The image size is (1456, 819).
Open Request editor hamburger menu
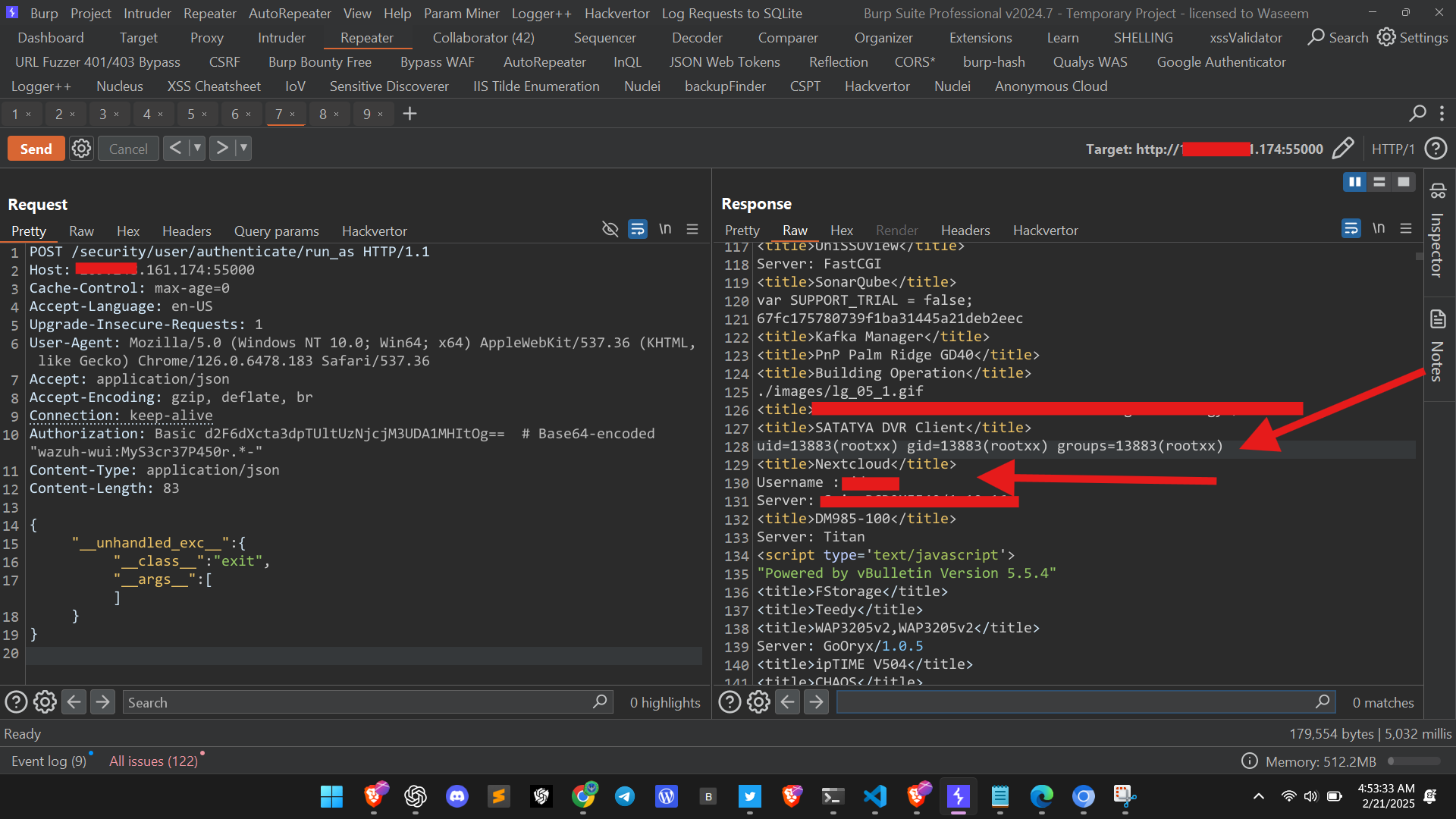pyautogui.click(x=692, y=229)
